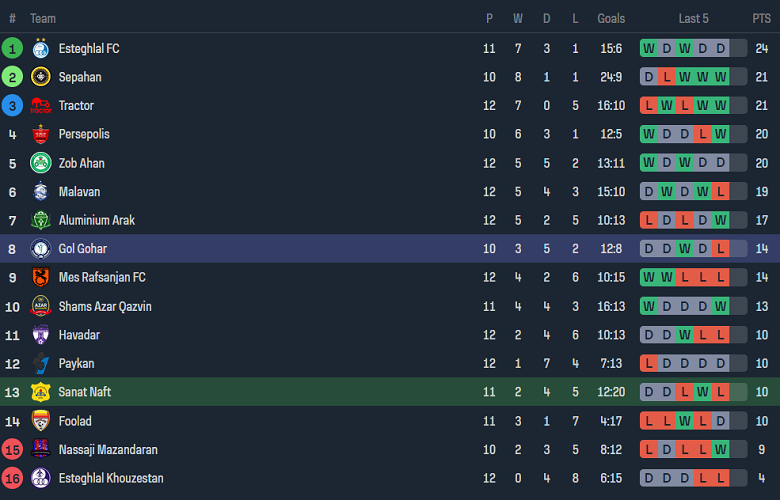Open the Gol Gohar team link

click(83, 249)
